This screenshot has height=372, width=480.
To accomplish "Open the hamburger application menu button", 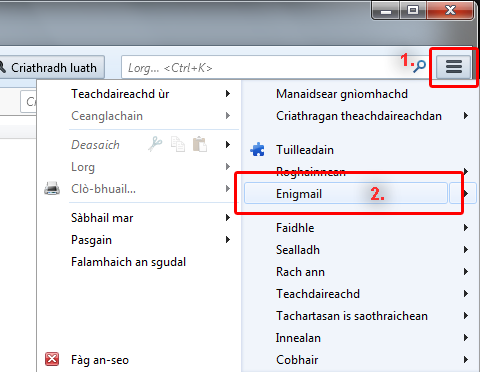I will (454, 67).
